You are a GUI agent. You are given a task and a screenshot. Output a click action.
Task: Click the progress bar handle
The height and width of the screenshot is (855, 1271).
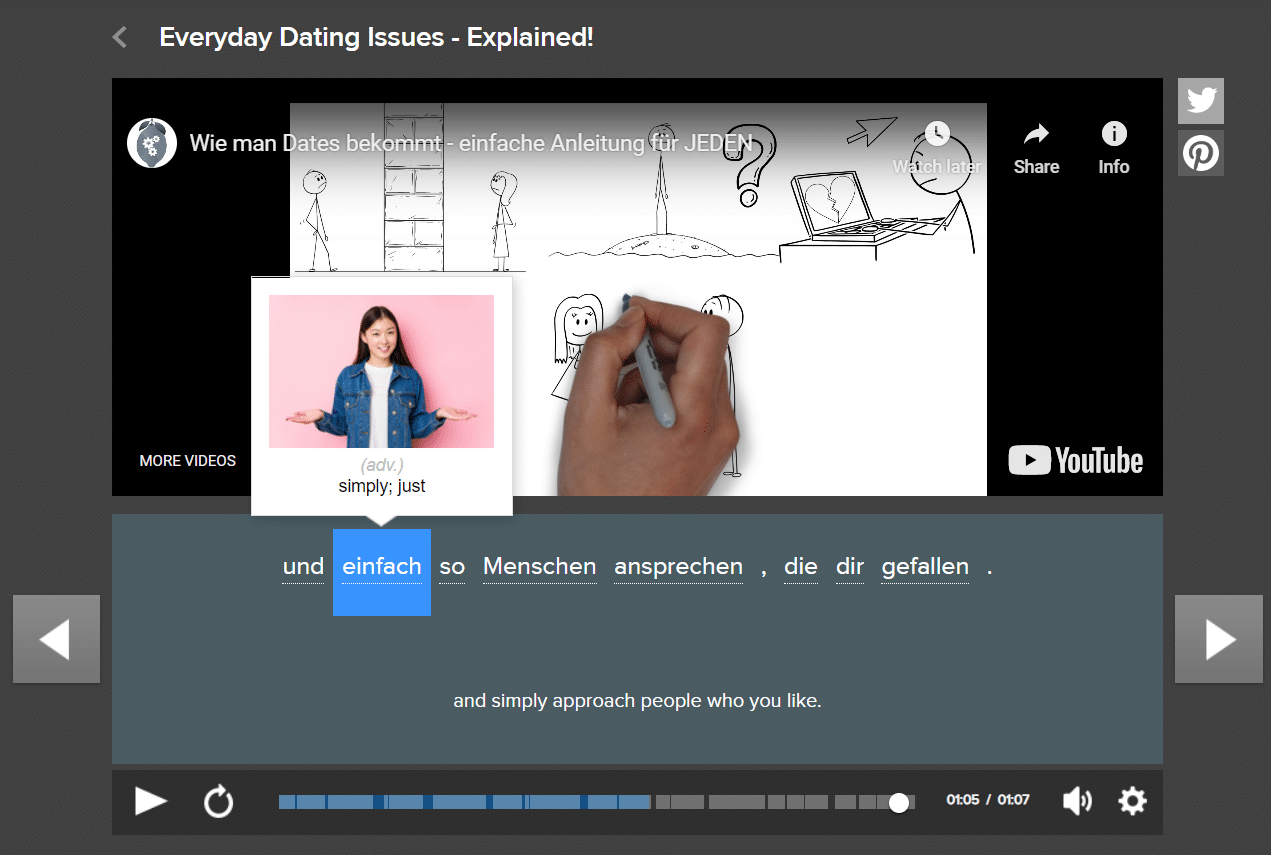(899, 802)
